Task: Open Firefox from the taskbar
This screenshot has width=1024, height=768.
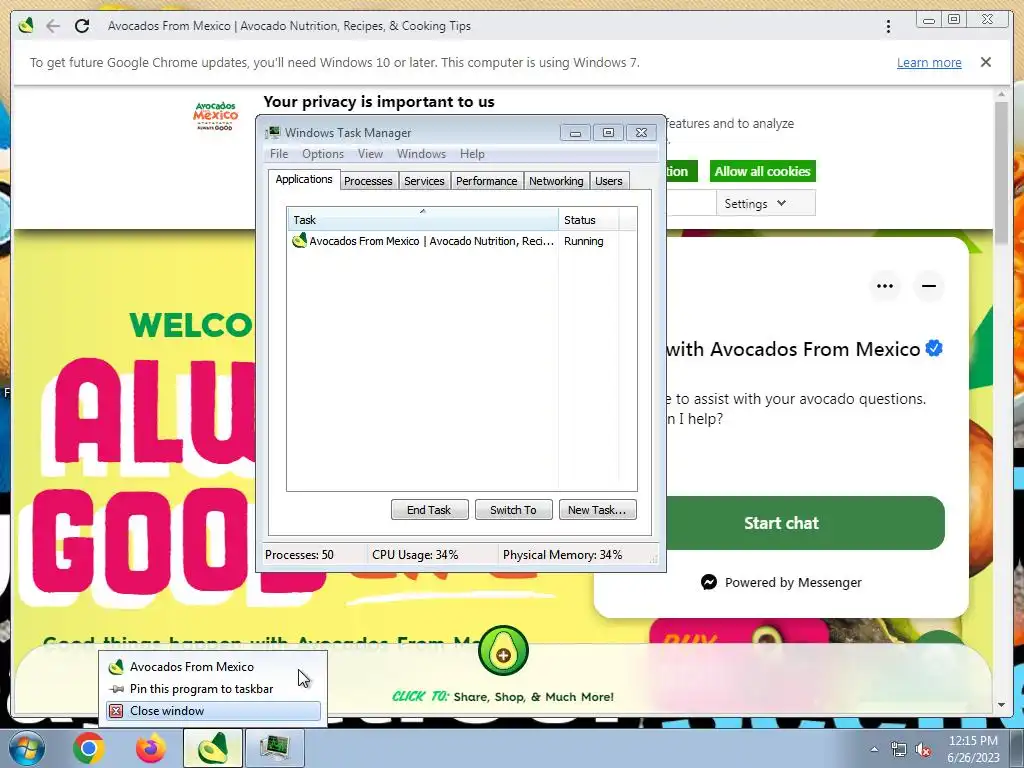Action: pos(151,748)
